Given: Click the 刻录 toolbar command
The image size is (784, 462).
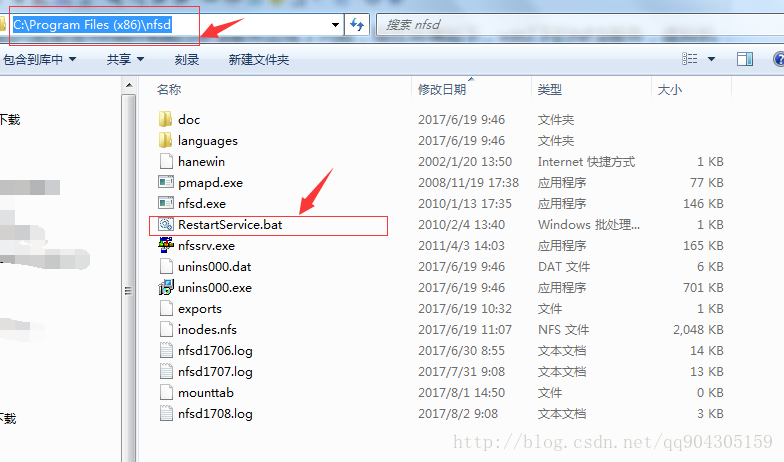Looking at the screenshot, I should [x=186, y=60].
